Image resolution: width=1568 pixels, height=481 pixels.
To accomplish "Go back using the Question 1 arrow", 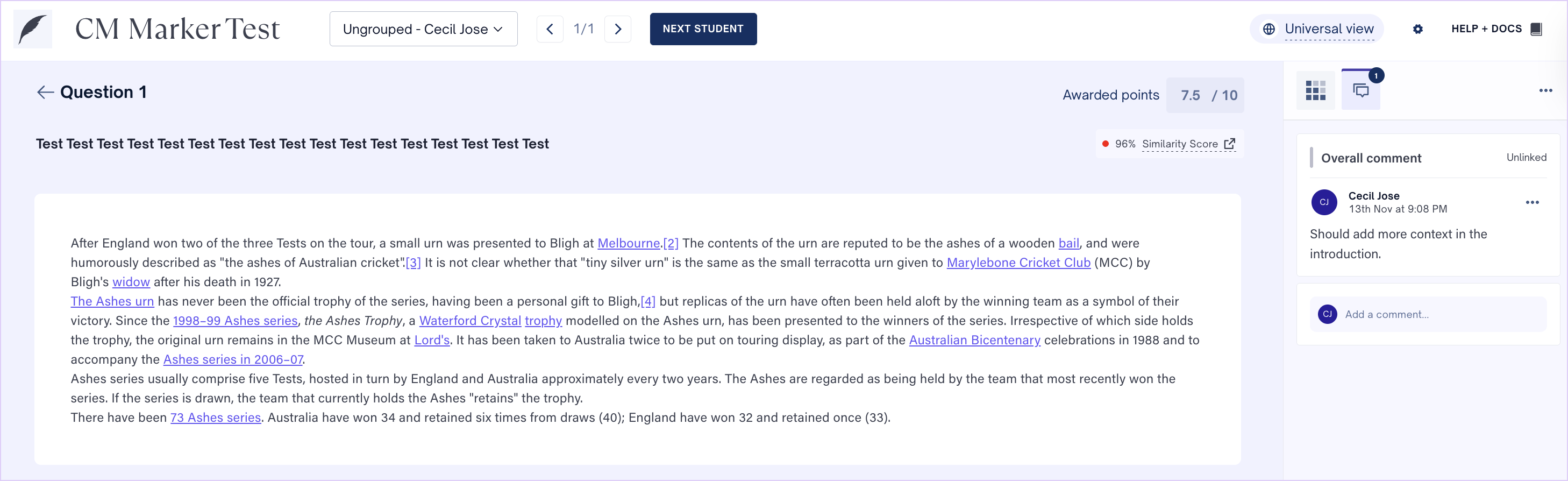I will (x=45, y=93).
